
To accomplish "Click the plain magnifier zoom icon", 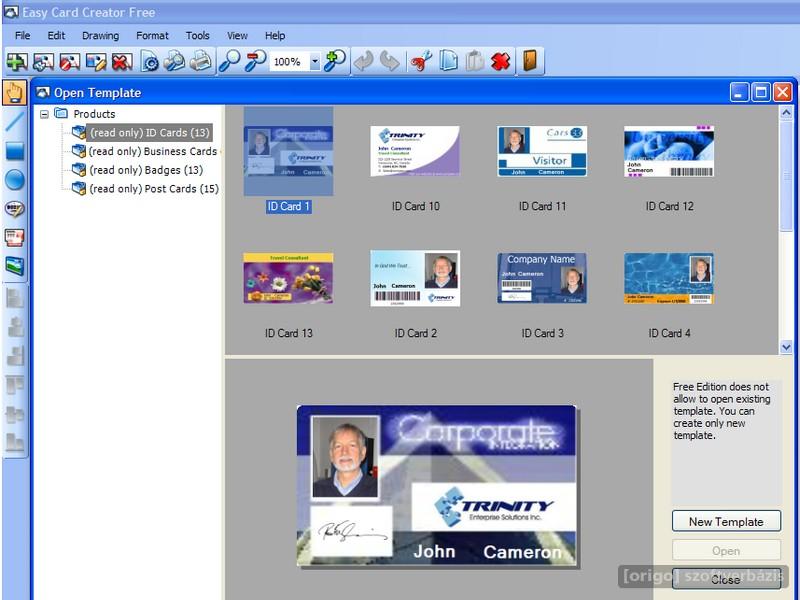I will pos(229,61).
